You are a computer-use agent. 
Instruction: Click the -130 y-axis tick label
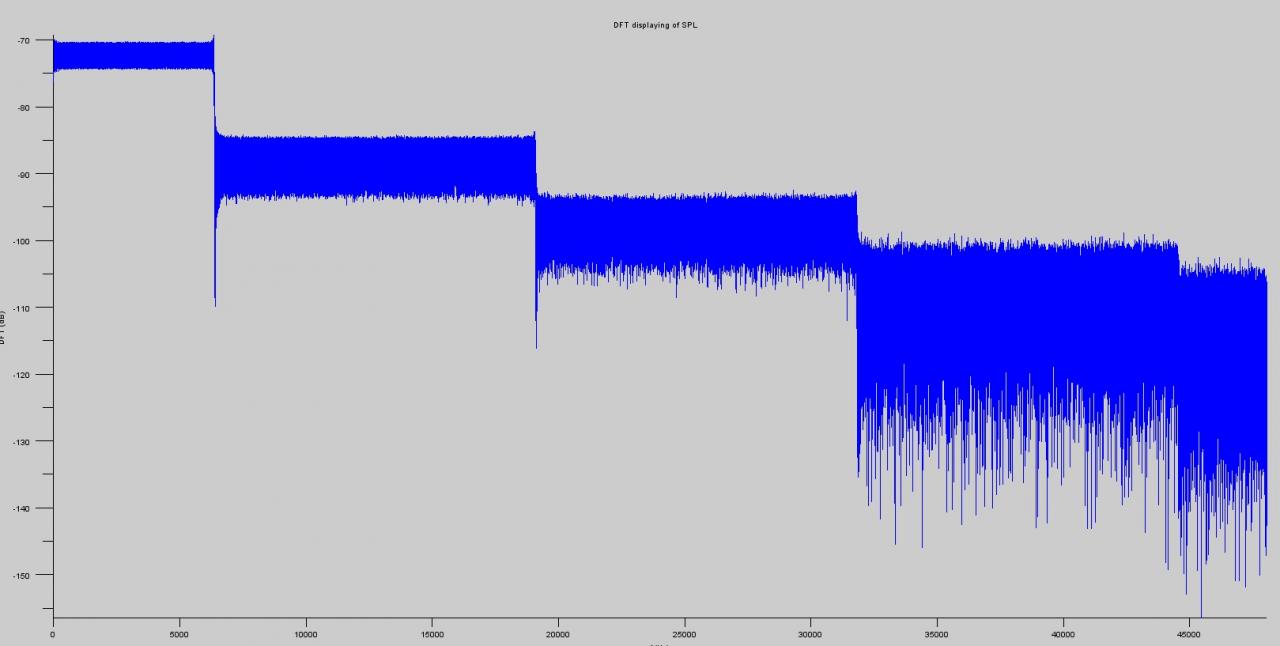pyautogui.click(x=20, y=442)
